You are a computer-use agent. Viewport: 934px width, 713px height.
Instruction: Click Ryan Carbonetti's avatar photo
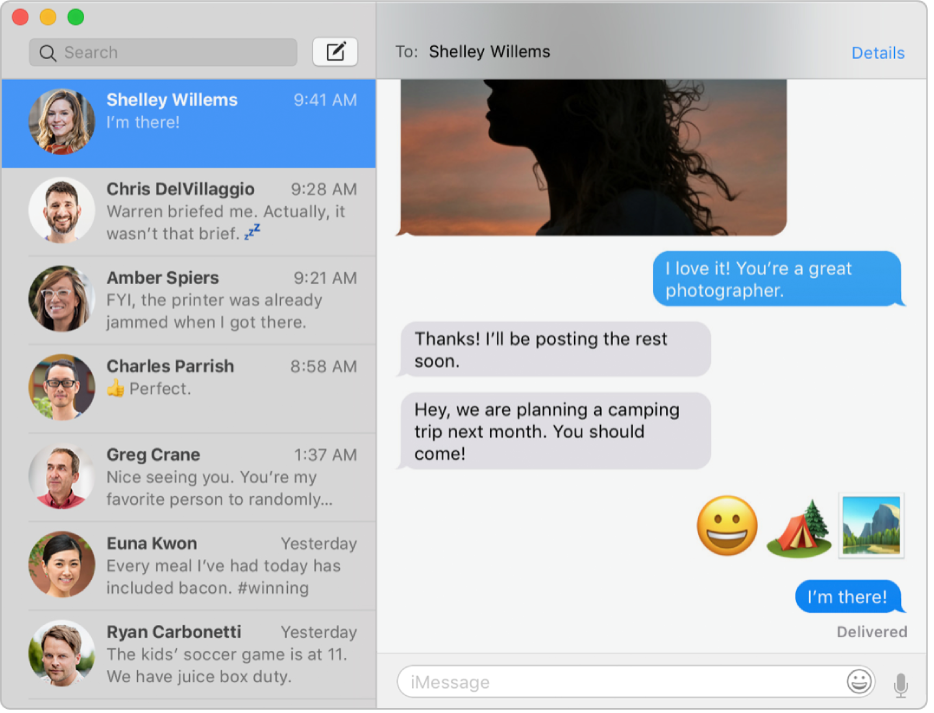tap(62, 653)
